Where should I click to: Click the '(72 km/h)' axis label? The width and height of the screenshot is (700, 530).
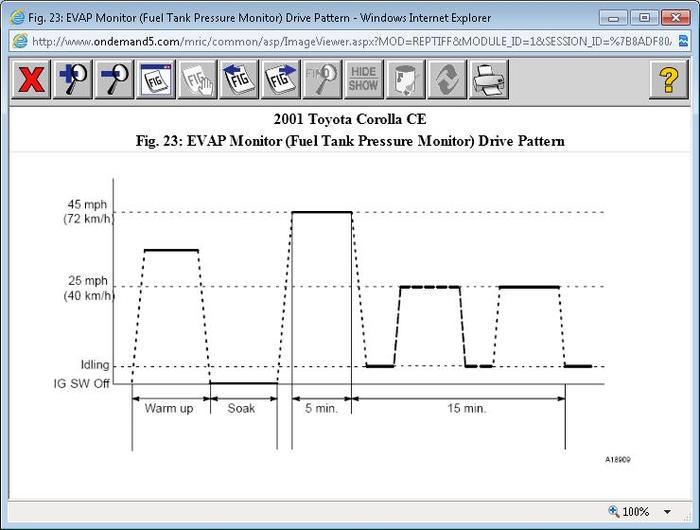pos(88,219)
